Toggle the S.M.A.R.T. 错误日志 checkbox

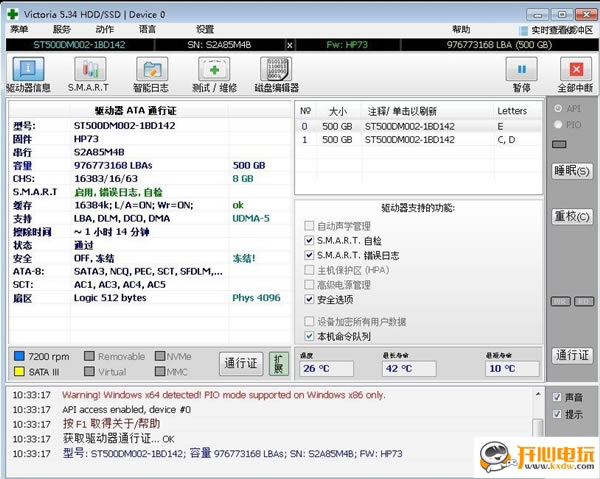click(309, 255)
